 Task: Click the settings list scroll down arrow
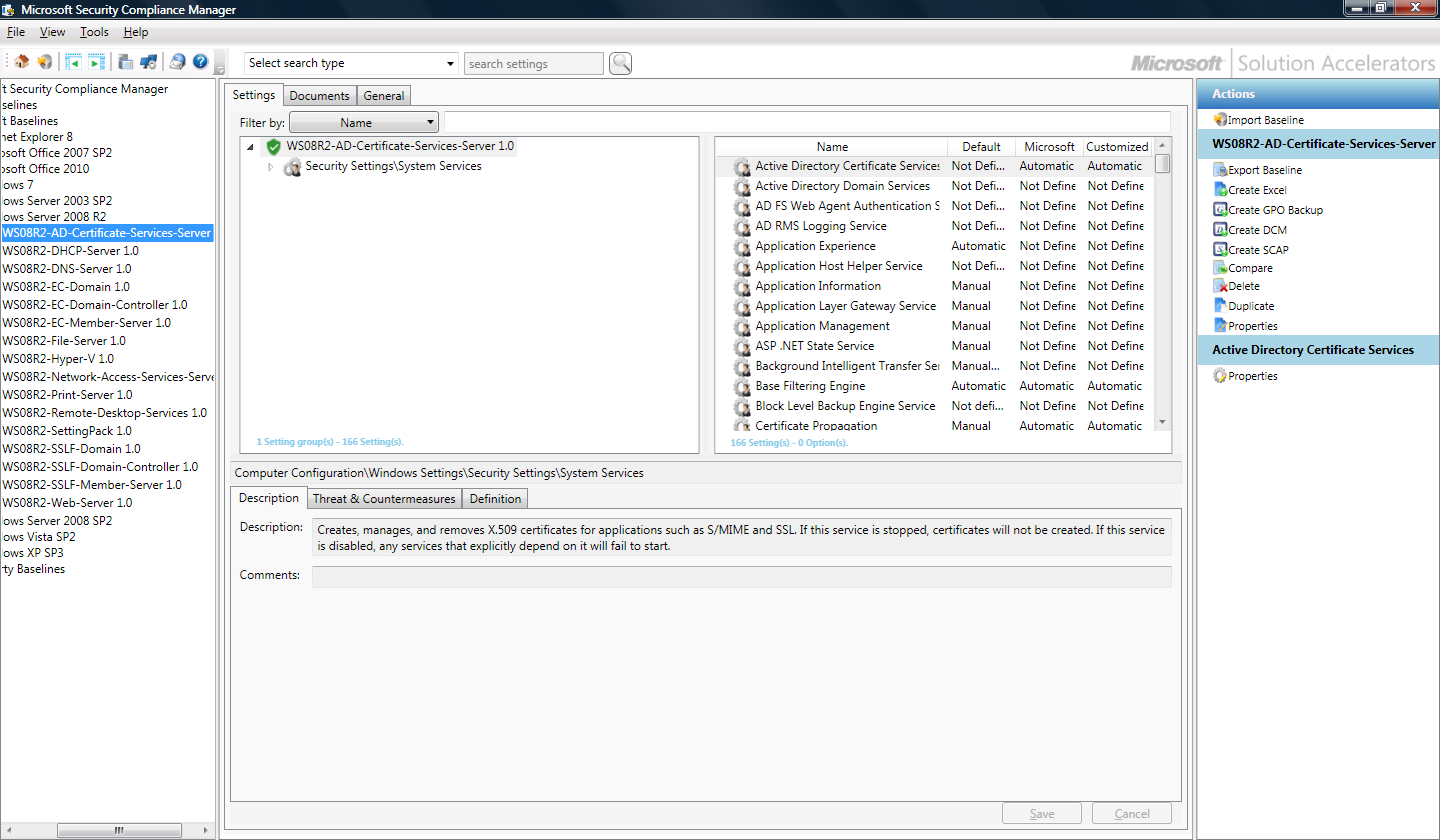(1162, 423)
